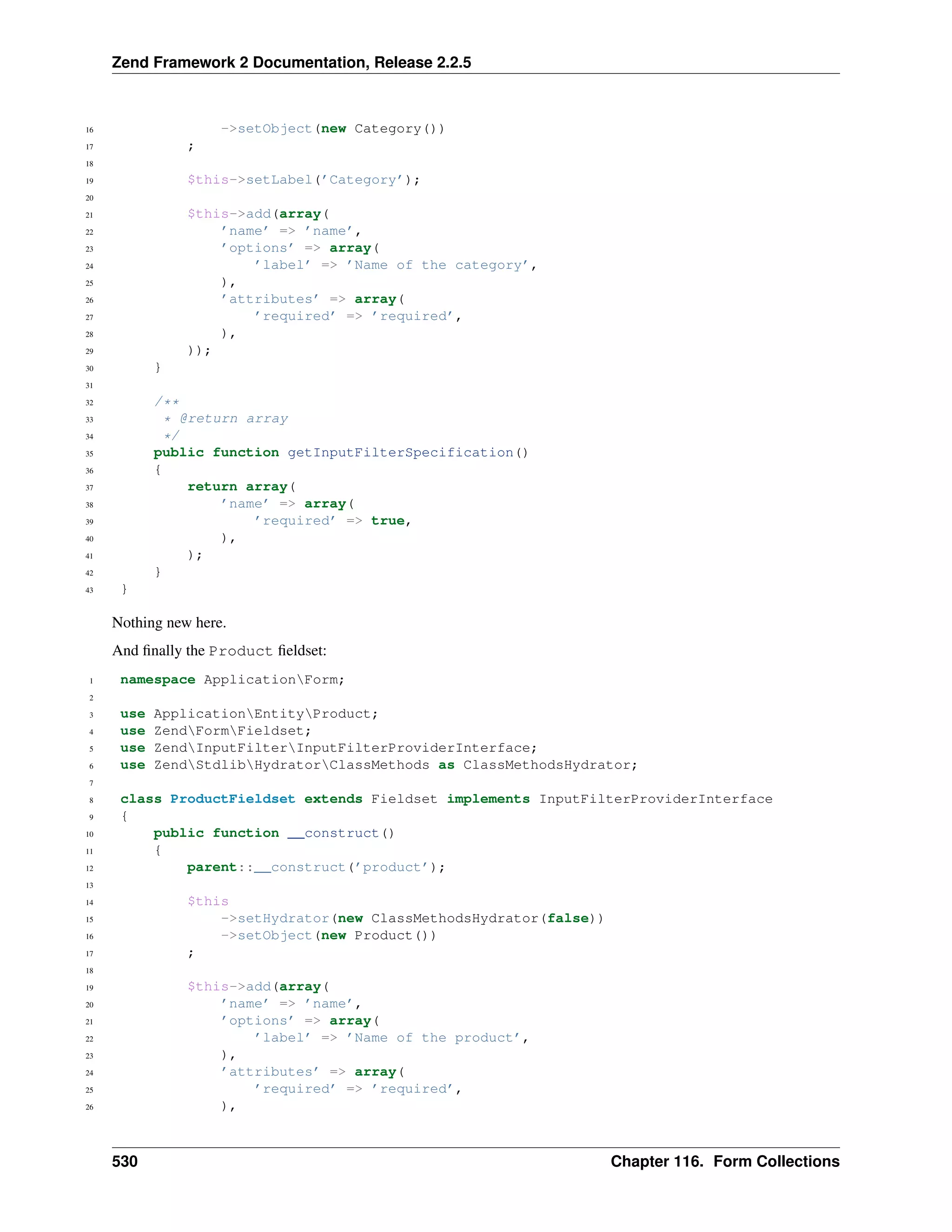This screenshot has height=1232, width=952.
Task: Click the comment '* @return array'
Action: pyautogui.click(x=225, y=418)
